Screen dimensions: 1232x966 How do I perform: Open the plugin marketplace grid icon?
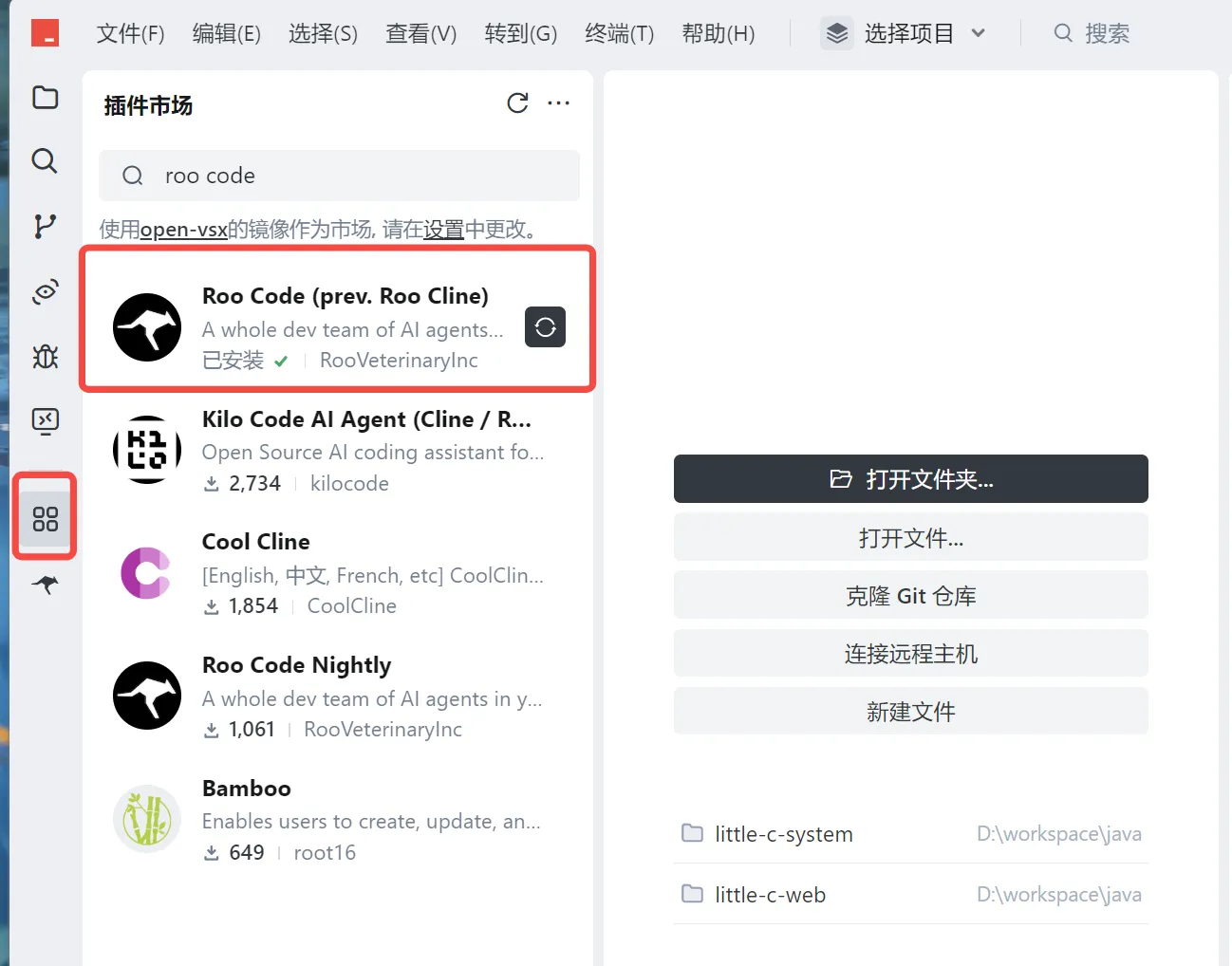click(x=45, y=518)
